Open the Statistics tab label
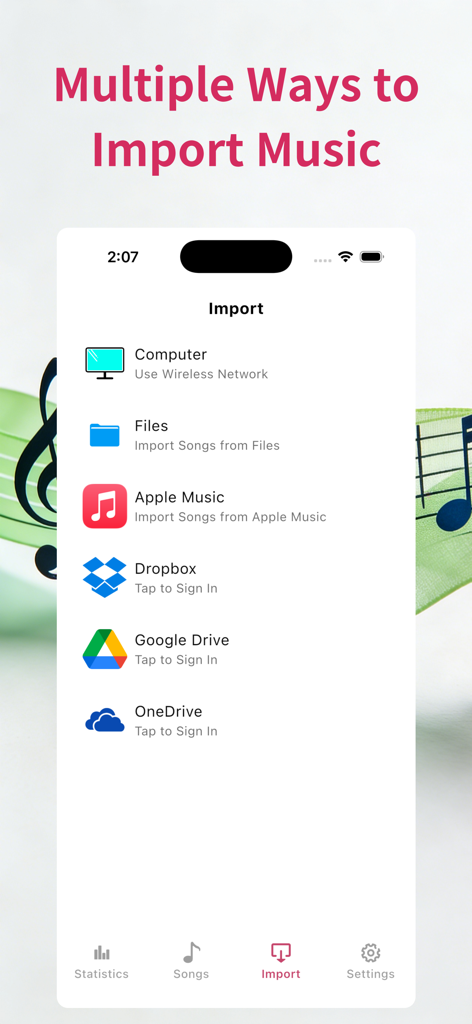 [x=101, y=974]
